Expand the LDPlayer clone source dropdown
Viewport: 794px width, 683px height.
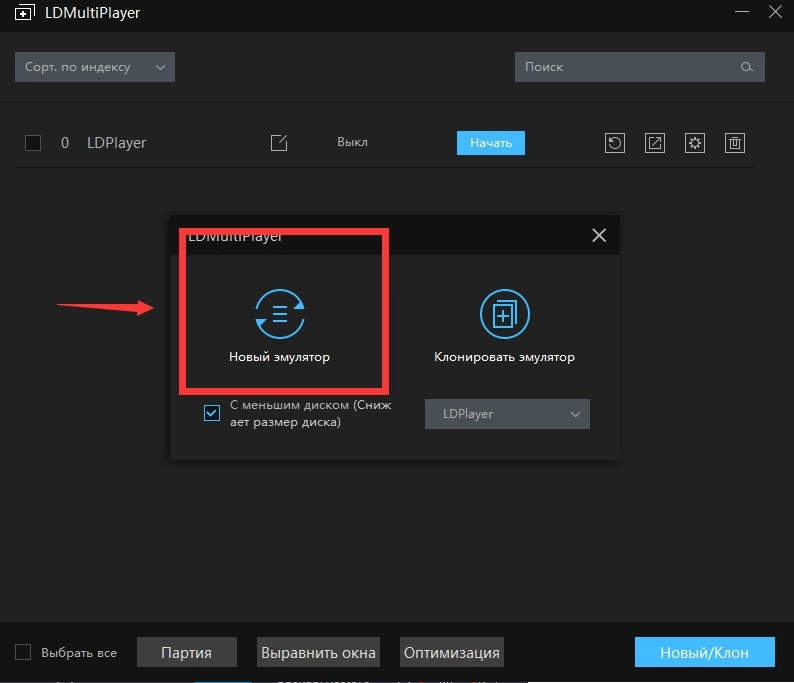pyautogui.click(x=507, y=414)
